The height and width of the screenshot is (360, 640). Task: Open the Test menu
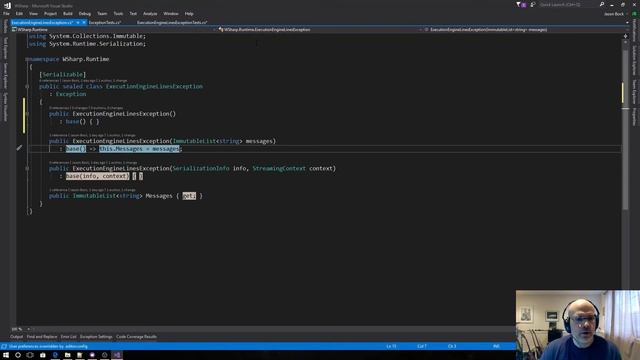click(x=133, y=13)
